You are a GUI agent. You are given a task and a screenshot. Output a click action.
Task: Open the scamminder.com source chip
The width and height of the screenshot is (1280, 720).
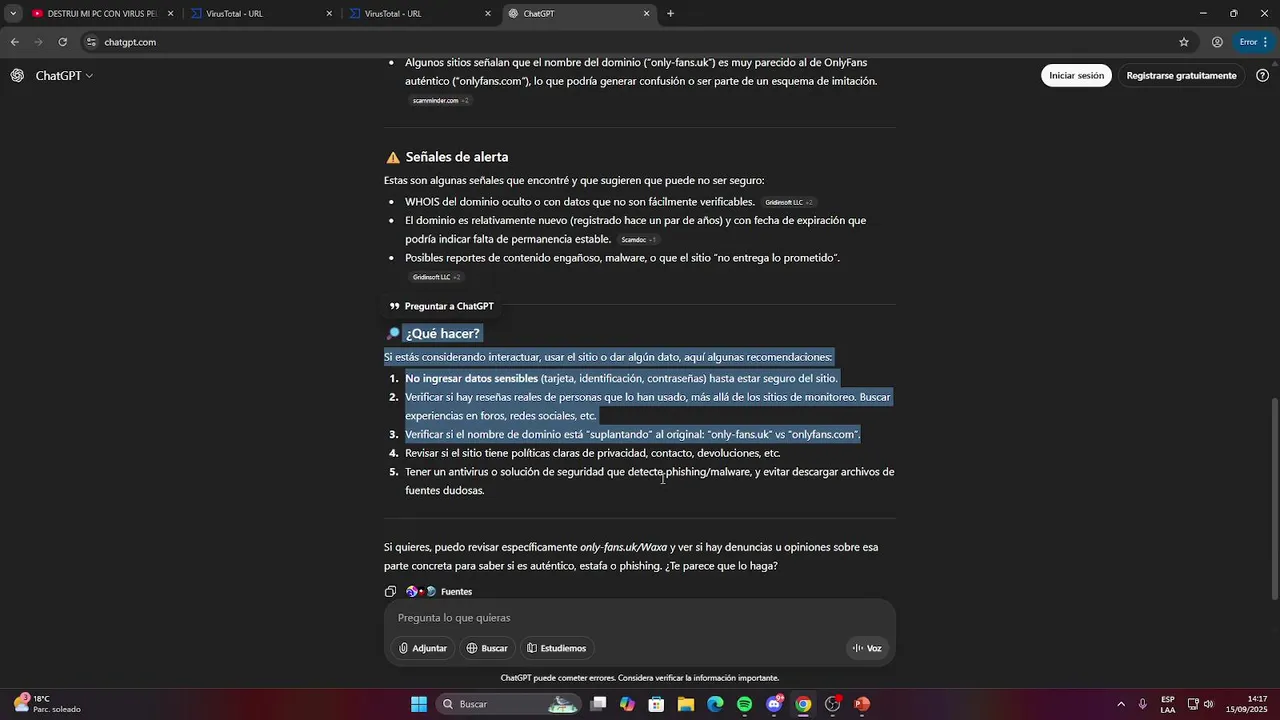click(440, 100)
